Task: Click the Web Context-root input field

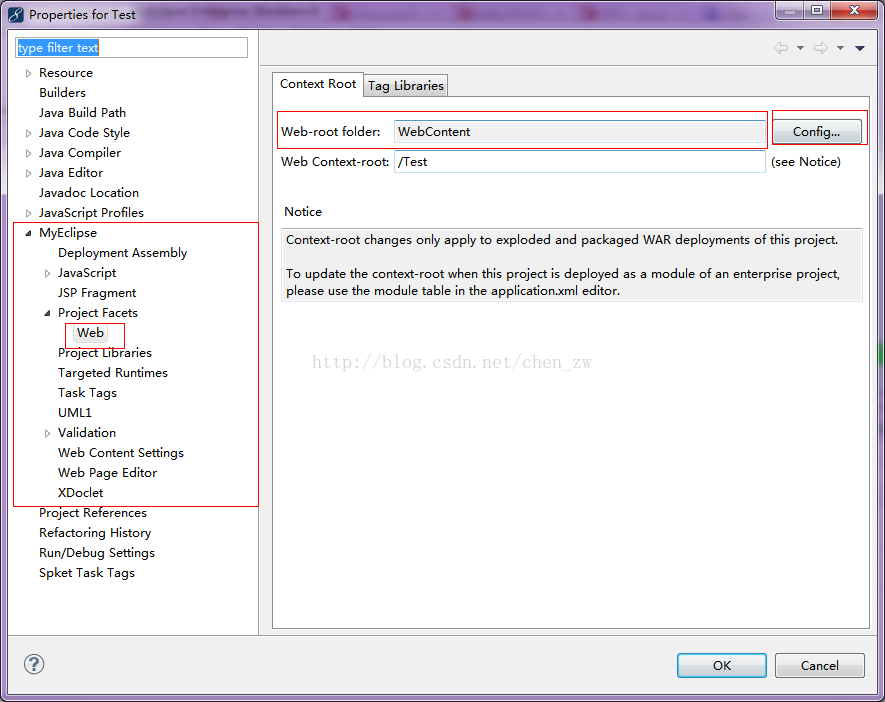Action: click(x=580, y=161)
